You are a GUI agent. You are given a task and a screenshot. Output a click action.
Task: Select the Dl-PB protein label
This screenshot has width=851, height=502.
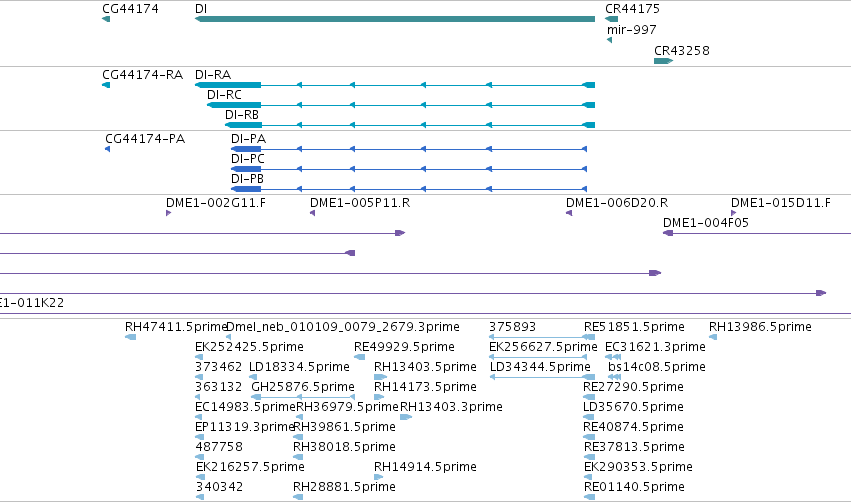coord(247,179)
